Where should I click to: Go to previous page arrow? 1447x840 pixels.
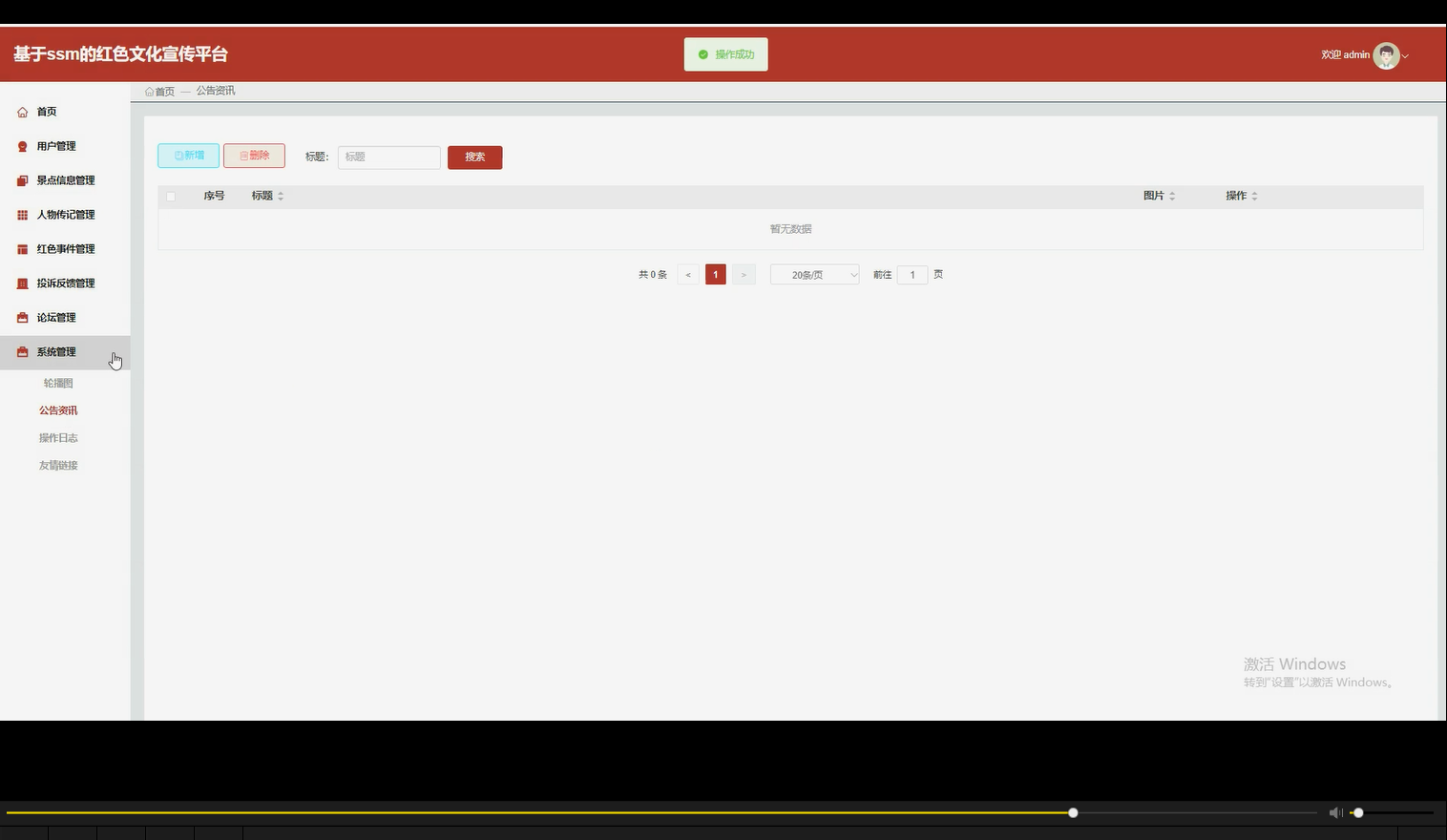(688, 275)
